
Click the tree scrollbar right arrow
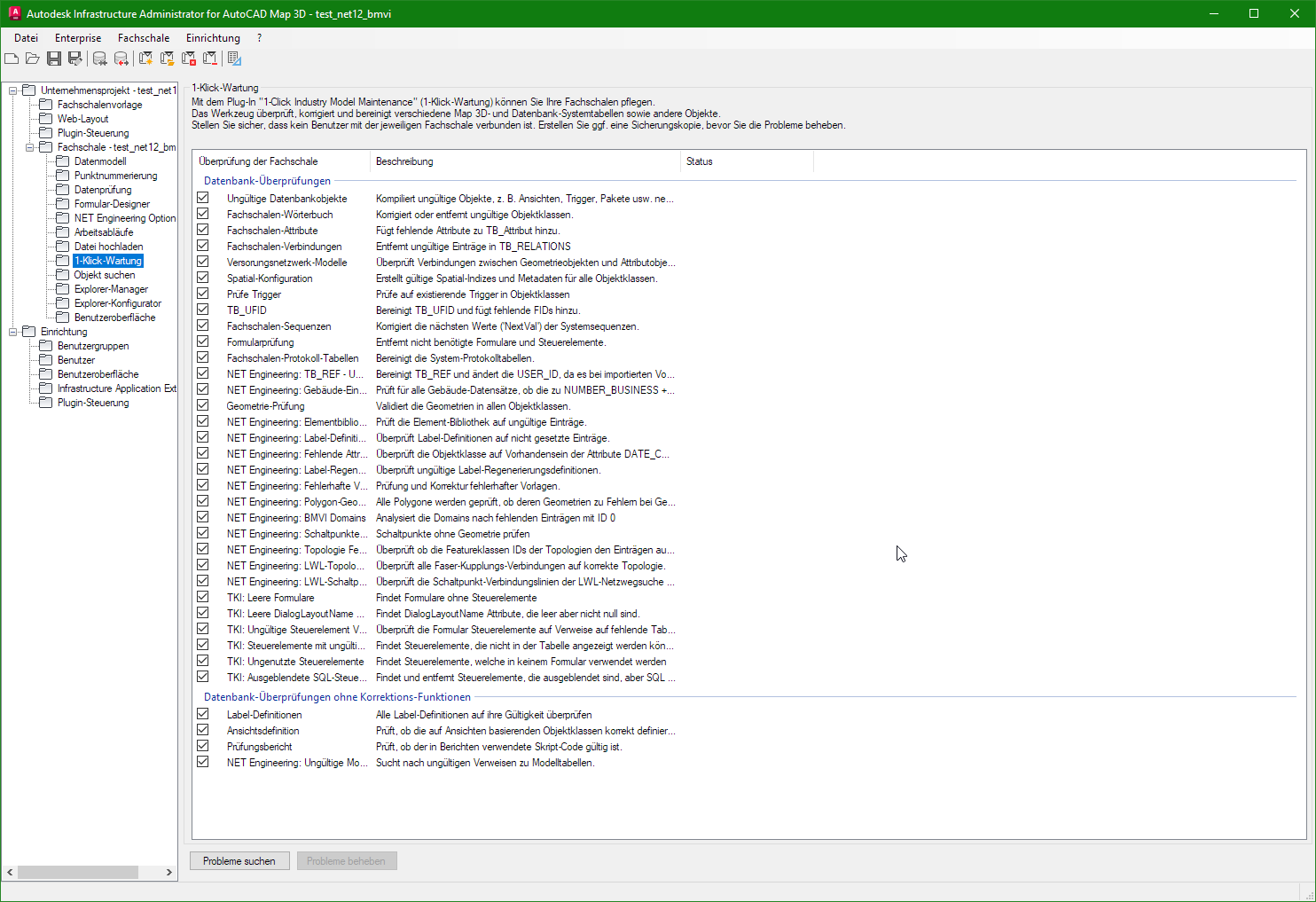(x=169, y=873)
